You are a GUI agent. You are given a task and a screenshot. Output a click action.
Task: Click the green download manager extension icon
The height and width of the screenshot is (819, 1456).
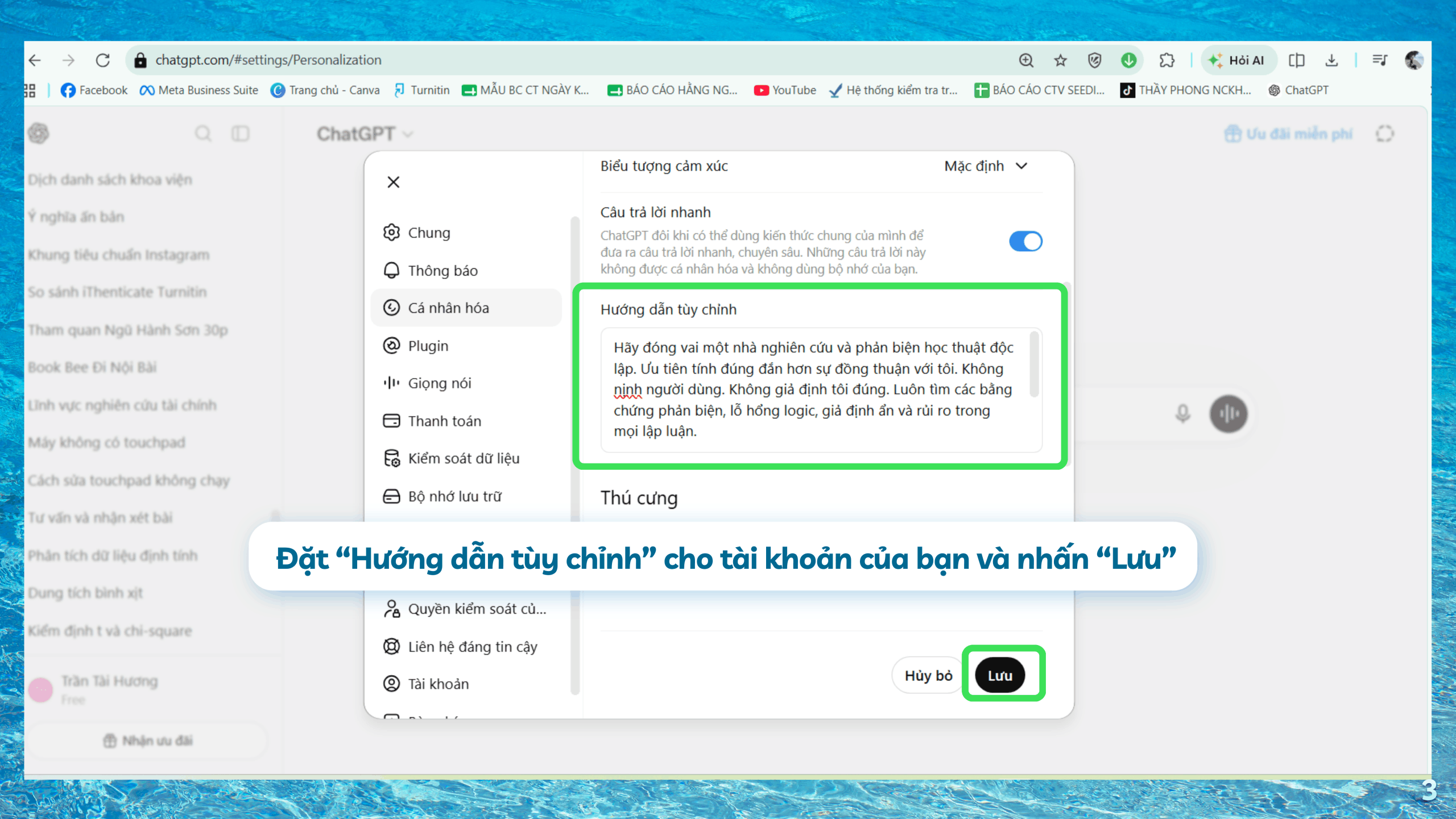point(1129,60)
